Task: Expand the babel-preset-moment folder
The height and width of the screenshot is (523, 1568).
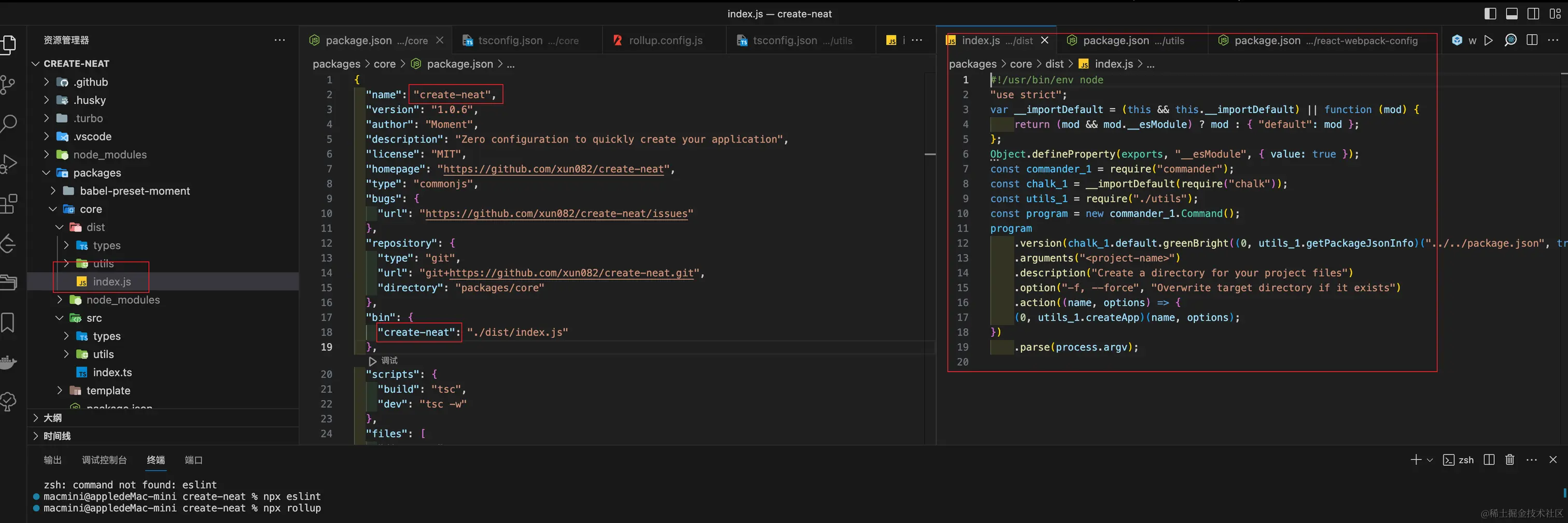Action: coord(53,191)
